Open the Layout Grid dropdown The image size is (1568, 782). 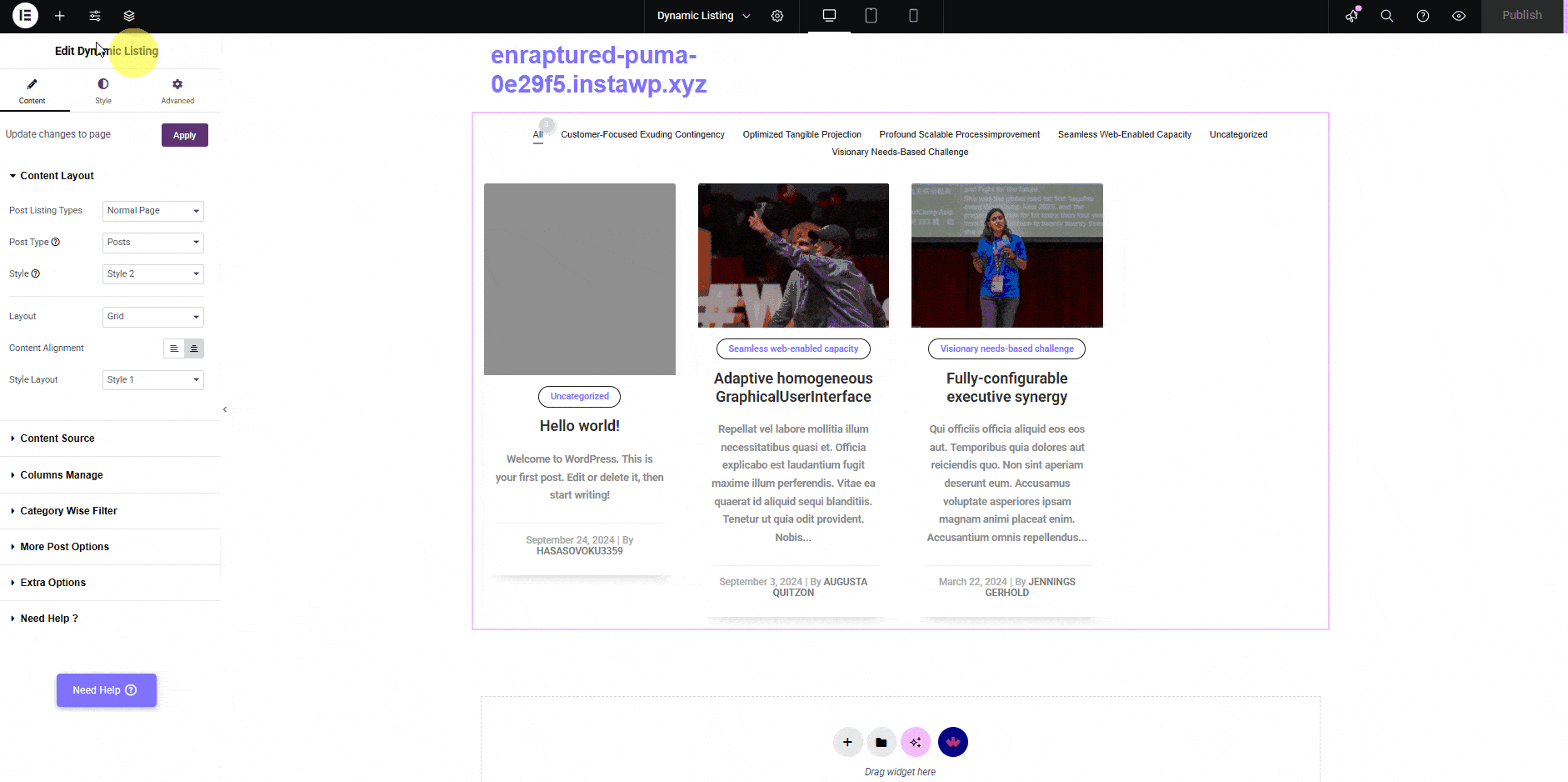[x=153, y=317]
